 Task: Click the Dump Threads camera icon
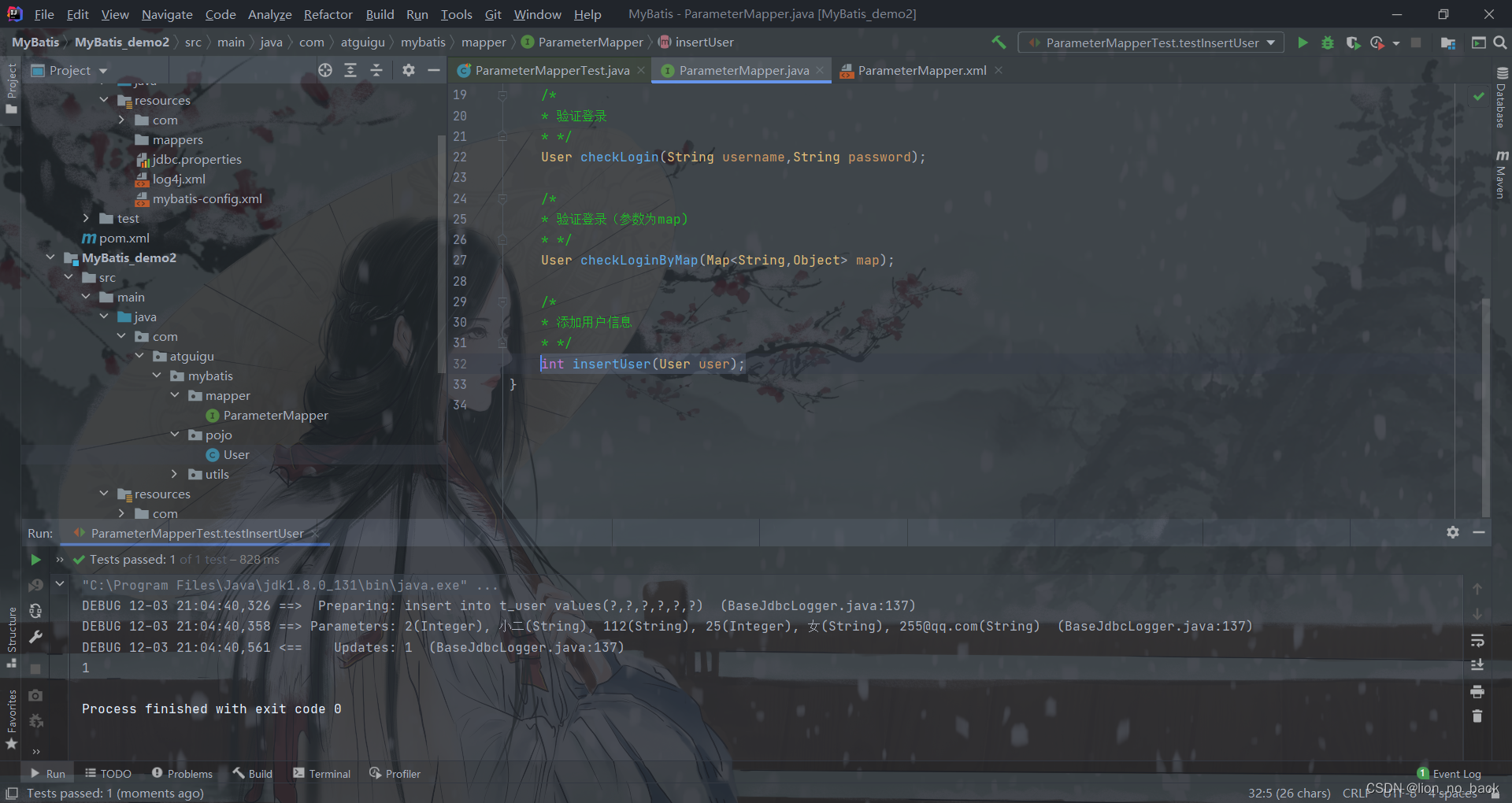35,695
